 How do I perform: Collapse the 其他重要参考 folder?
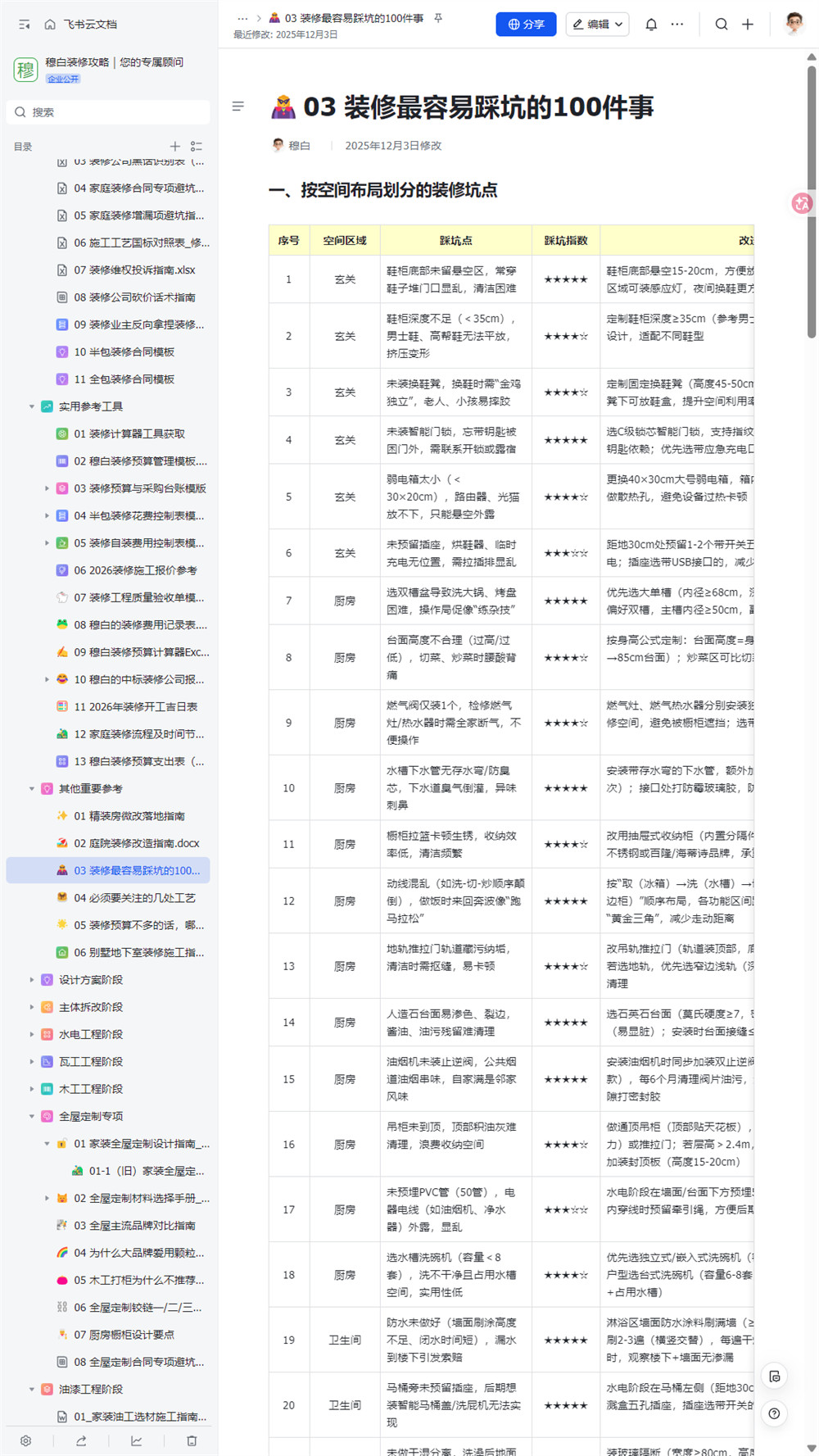coord(32,788)
